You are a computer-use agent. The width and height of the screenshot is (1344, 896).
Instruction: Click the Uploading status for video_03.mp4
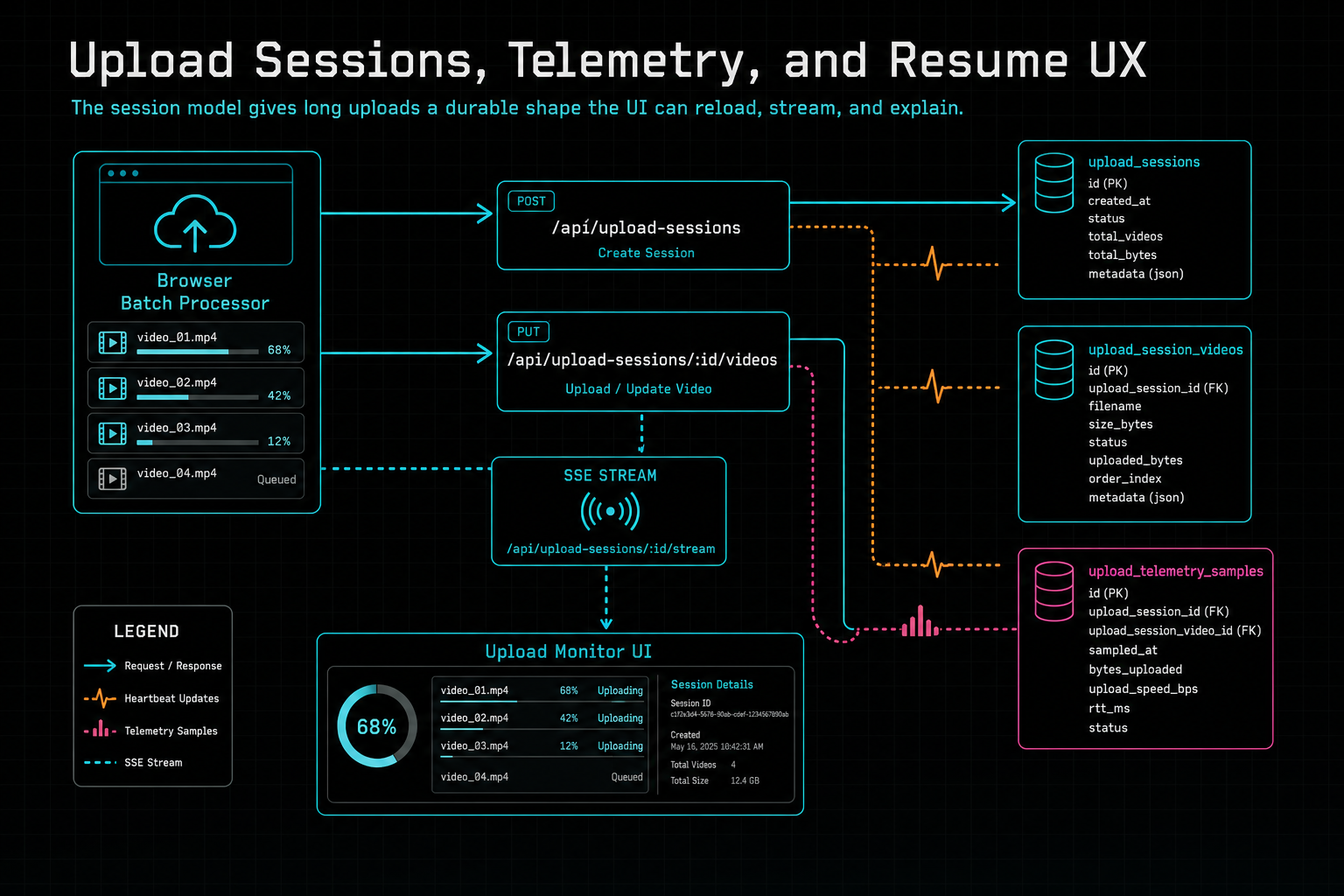point(620,746)
